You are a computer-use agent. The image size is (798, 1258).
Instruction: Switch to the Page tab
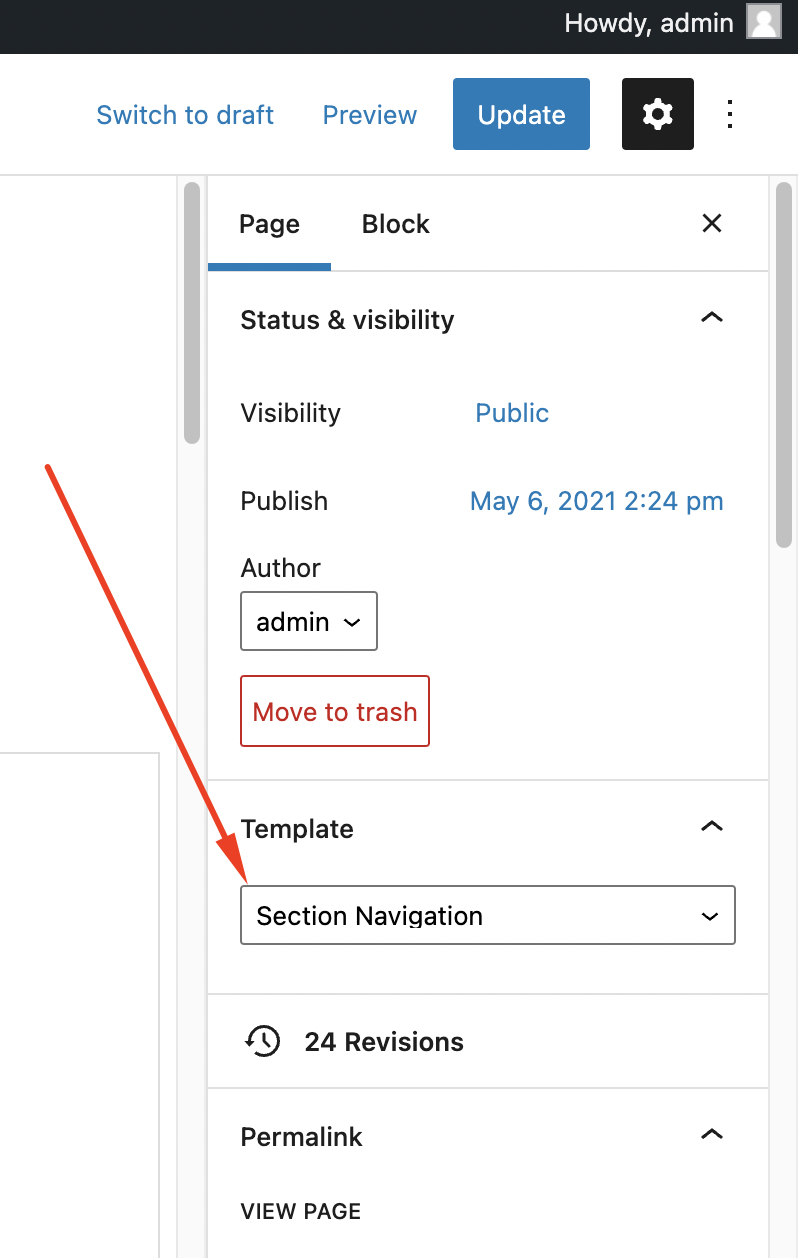click(x=269, y=224)
